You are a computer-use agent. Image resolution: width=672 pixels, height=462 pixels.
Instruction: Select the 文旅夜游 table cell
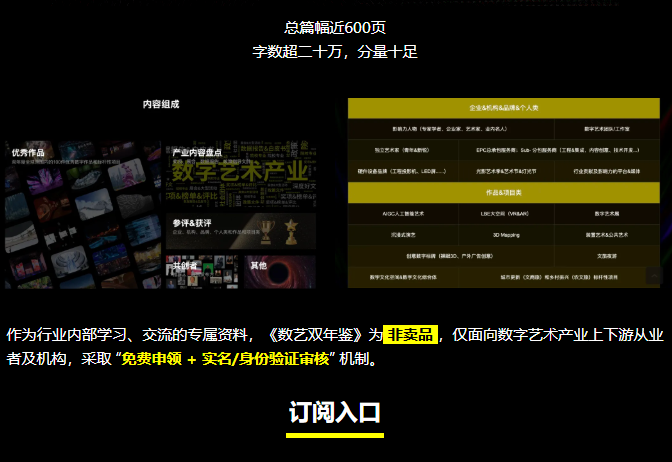[x=608, y=255]
